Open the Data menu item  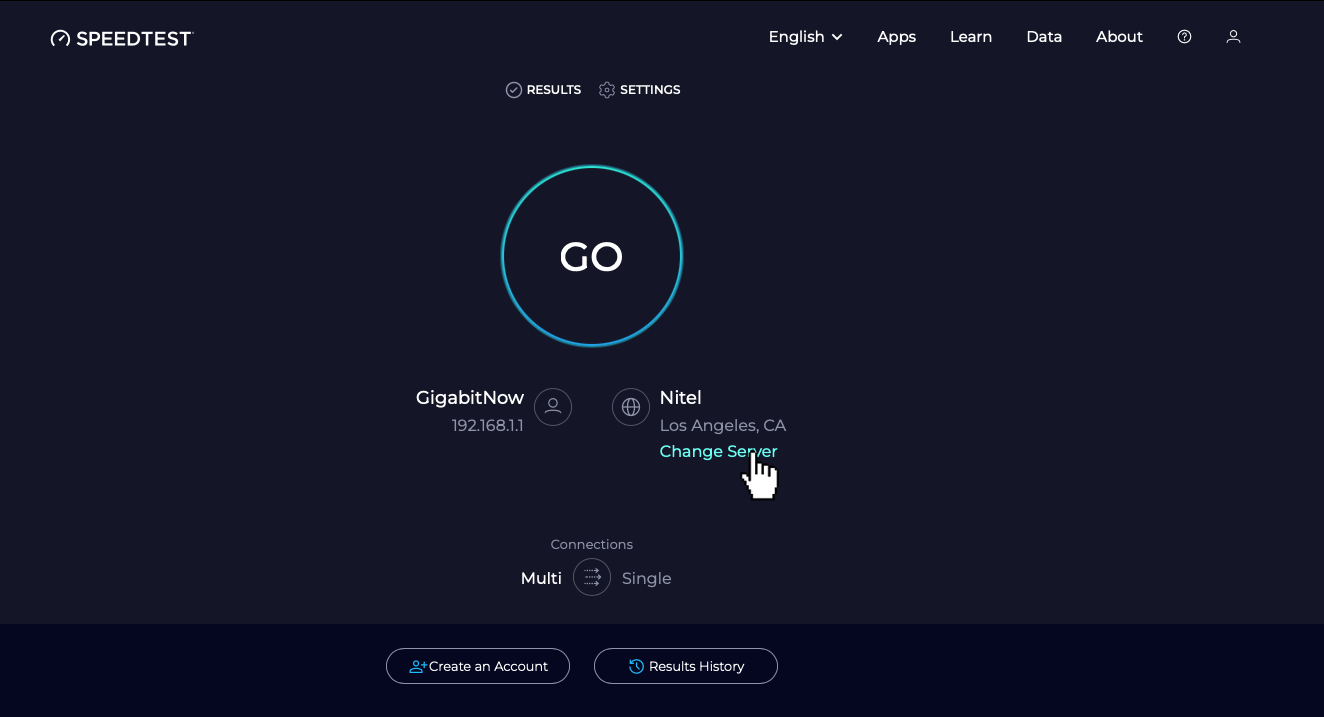tap(1044, 37)
